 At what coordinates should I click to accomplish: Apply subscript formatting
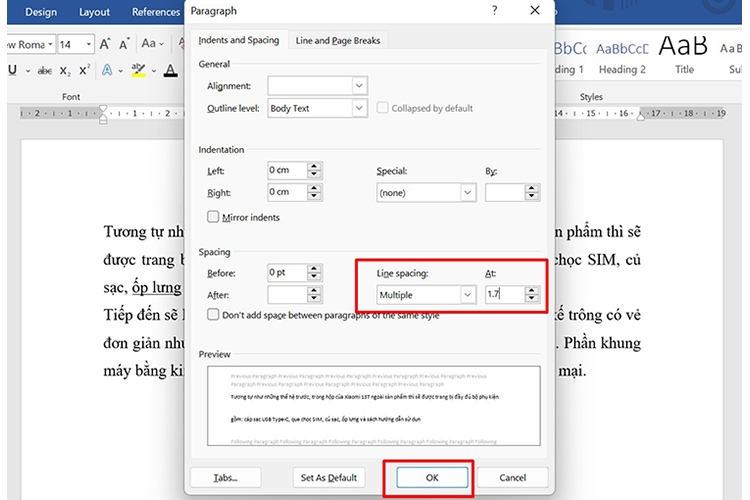[x=65, y=71]
